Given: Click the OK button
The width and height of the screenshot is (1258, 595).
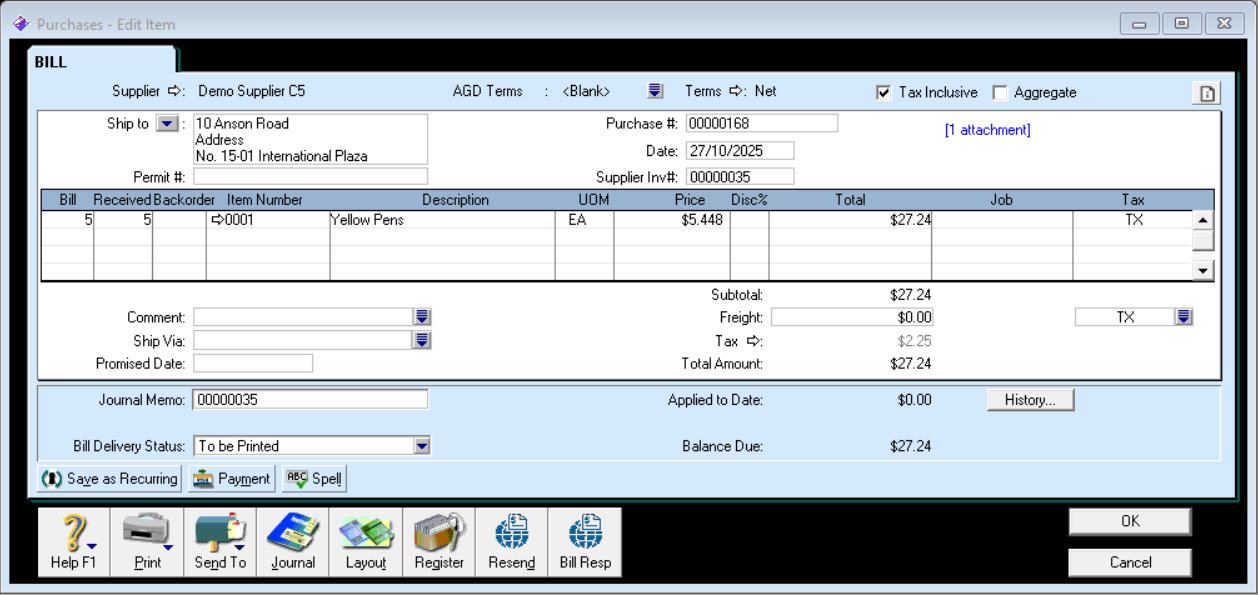Looking at the screenshot, I should (1130, 522).
